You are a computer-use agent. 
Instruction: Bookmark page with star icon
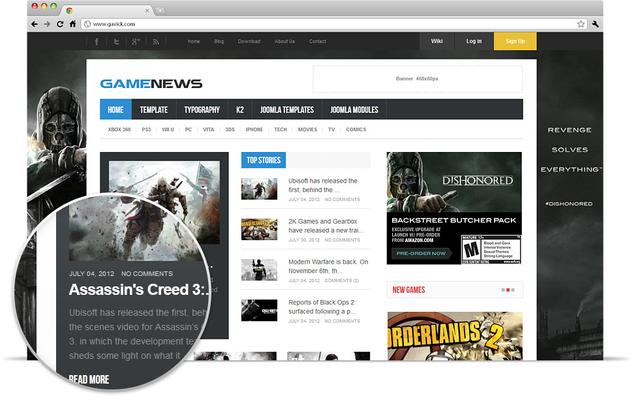click(x=580, y=24)
